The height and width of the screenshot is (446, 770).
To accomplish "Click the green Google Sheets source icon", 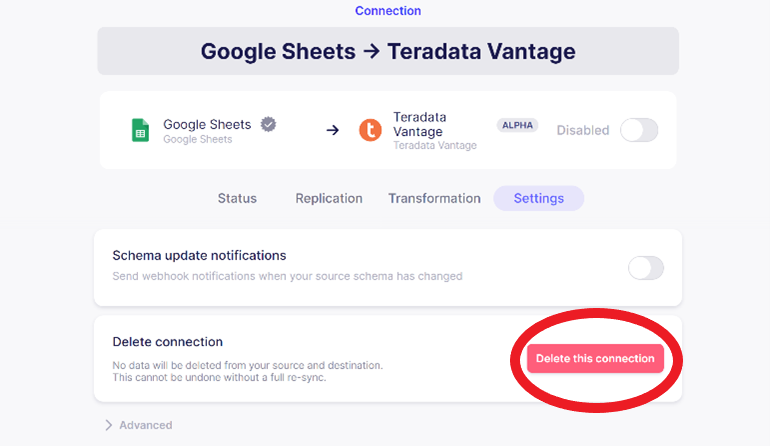I will (x=140, y=130).
